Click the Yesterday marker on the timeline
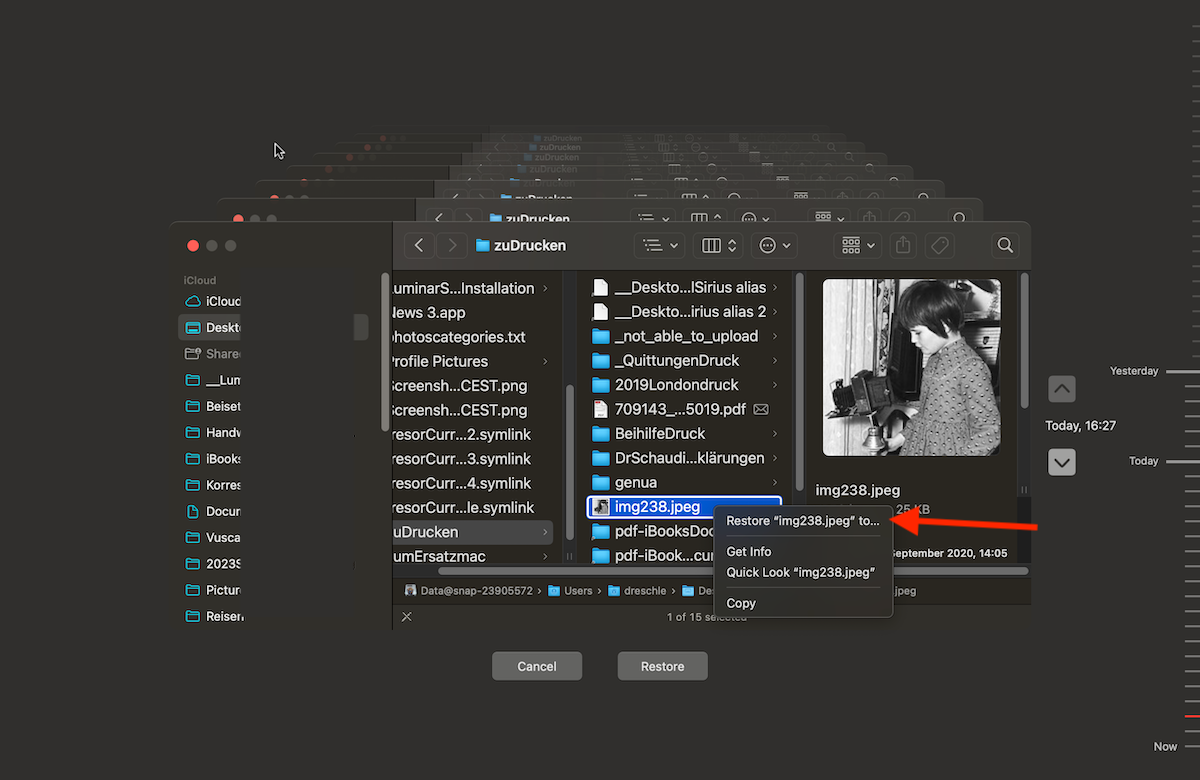The width and height of the screenshot is (1200, 780). [1134, 371]
